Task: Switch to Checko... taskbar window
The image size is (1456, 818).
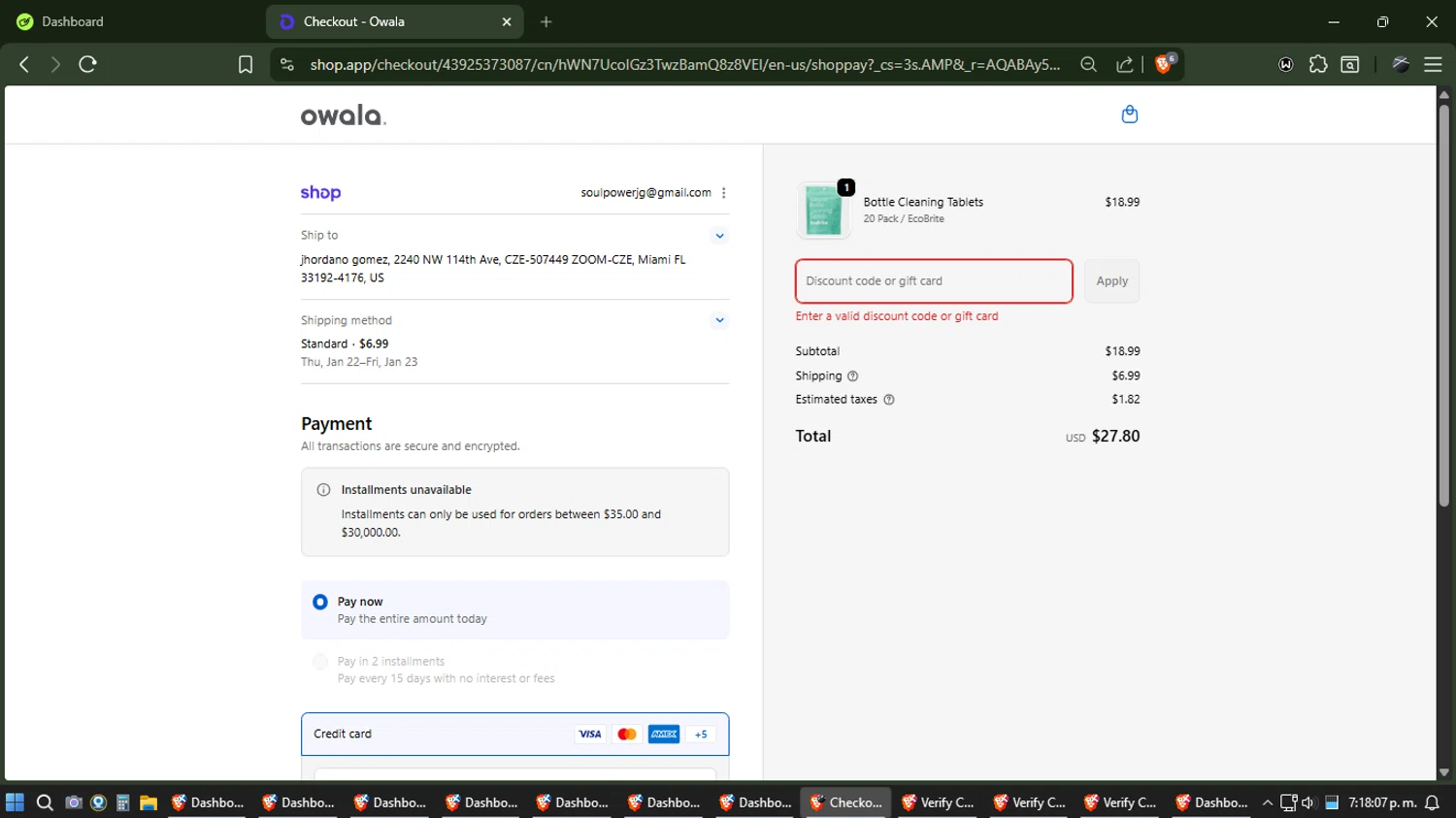Action: (x=845, y=802)
